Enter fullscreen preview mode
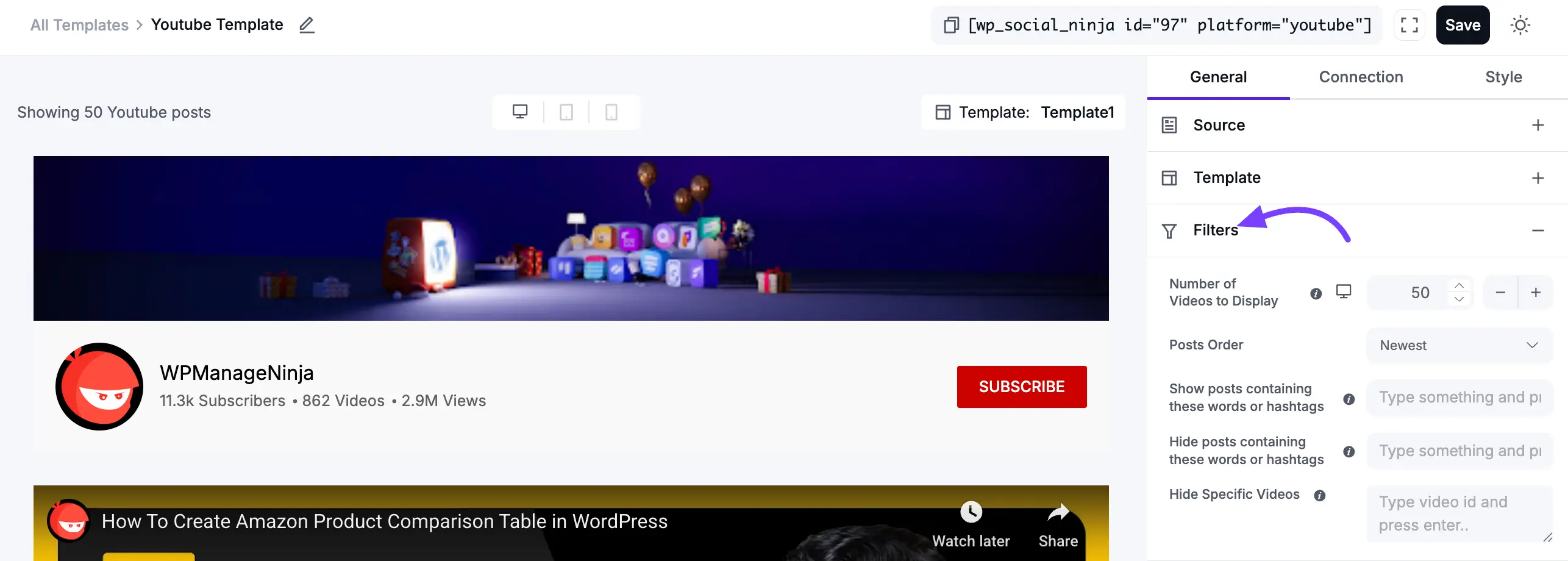 [1409, 25]
